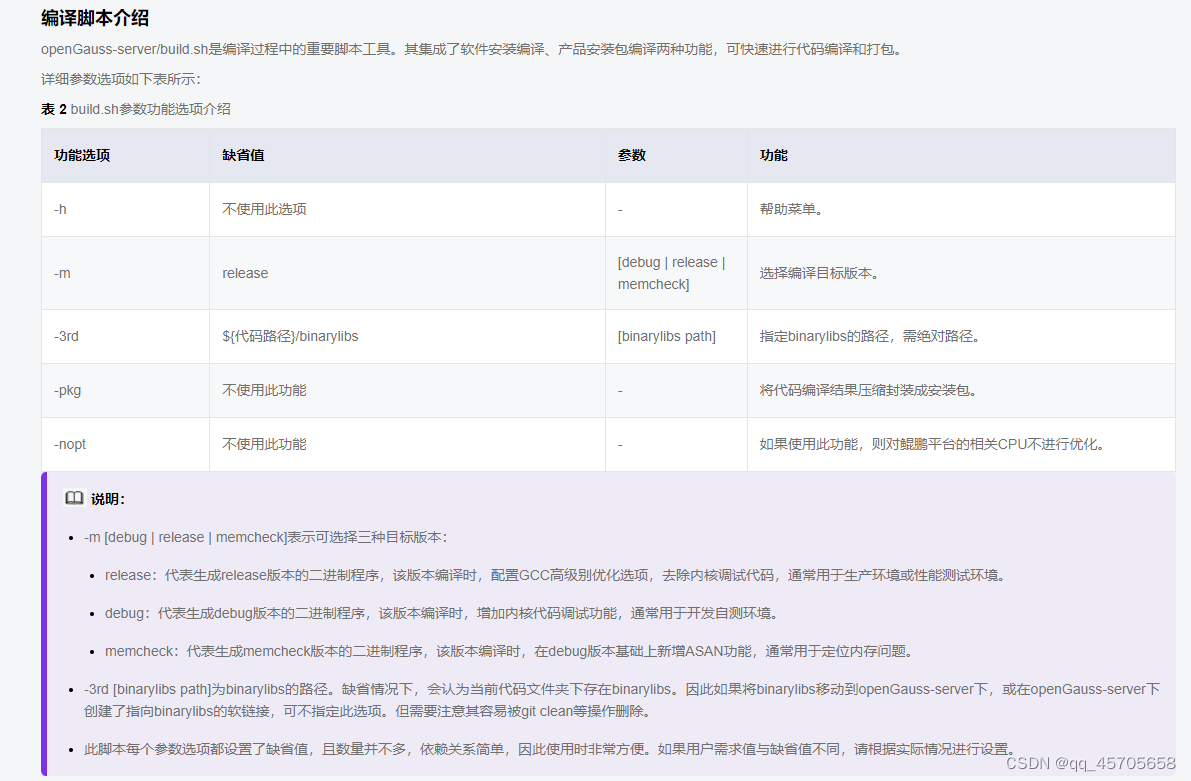1191x781 pixels.
Task: Click the 指定binarylibs的路径 description cell
Action: (x=961, y=336)
